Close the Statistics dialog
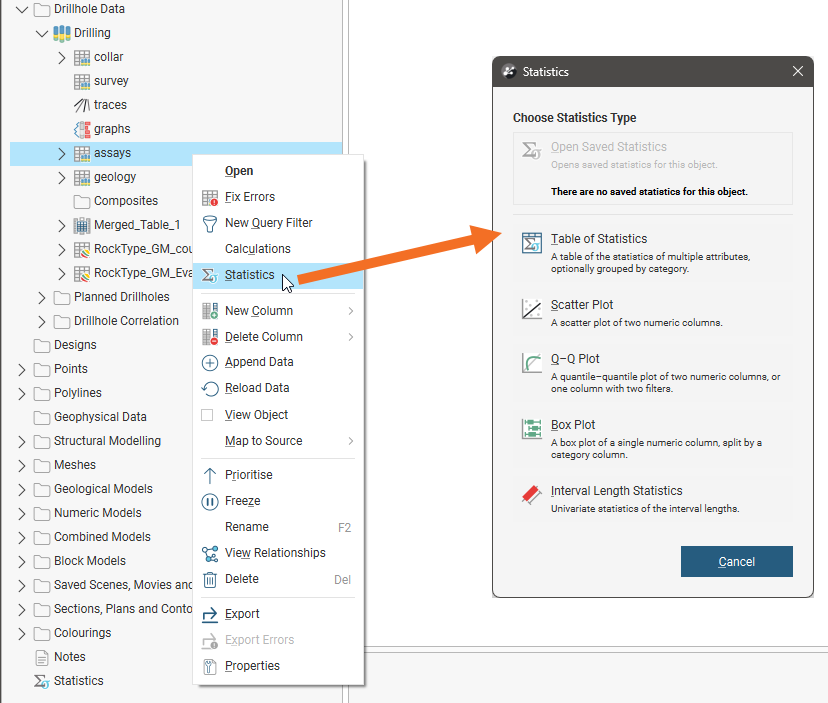This screenshot has width=828, height=703. point(797,72)
